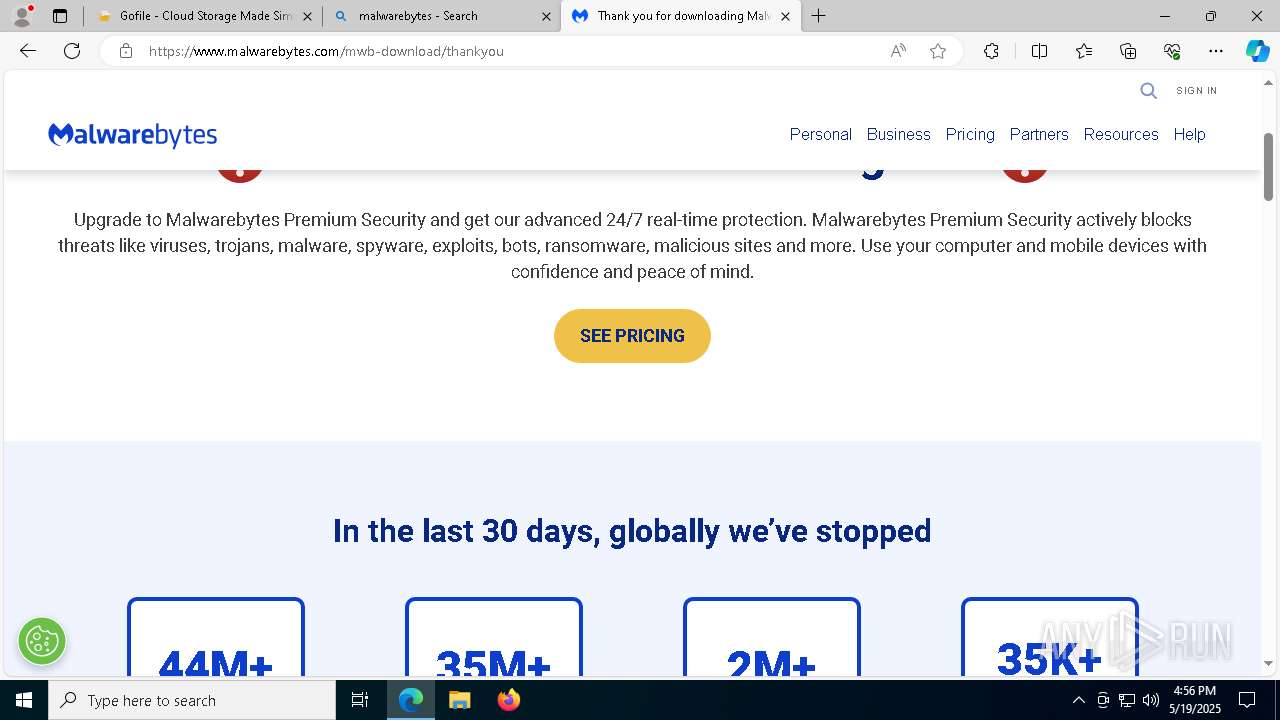Click the 35K+ statistic card

[x=1050, y=637]
